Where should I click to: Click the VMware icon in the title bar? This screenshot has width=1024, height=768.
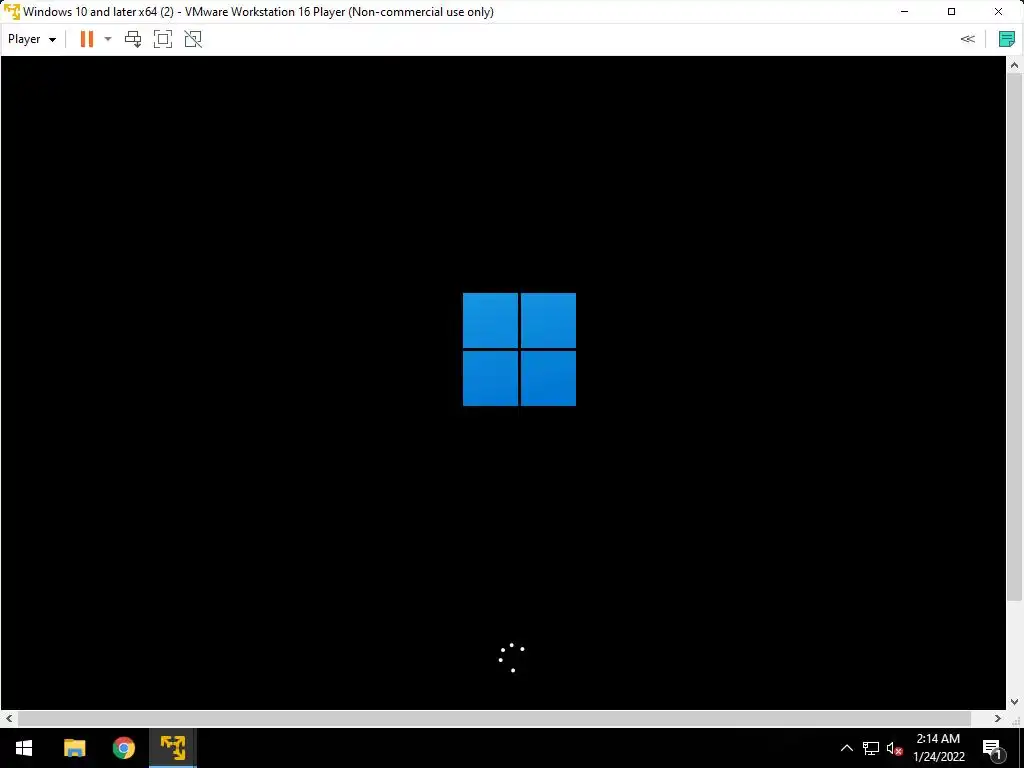tap(12, 12)
